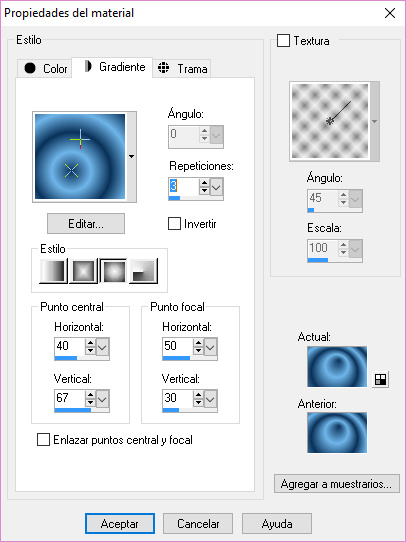The height and width of the screenshot is (542, 406).
Task: Click the Editar... button
Action: pyautogui.click(x=86, y=224)
